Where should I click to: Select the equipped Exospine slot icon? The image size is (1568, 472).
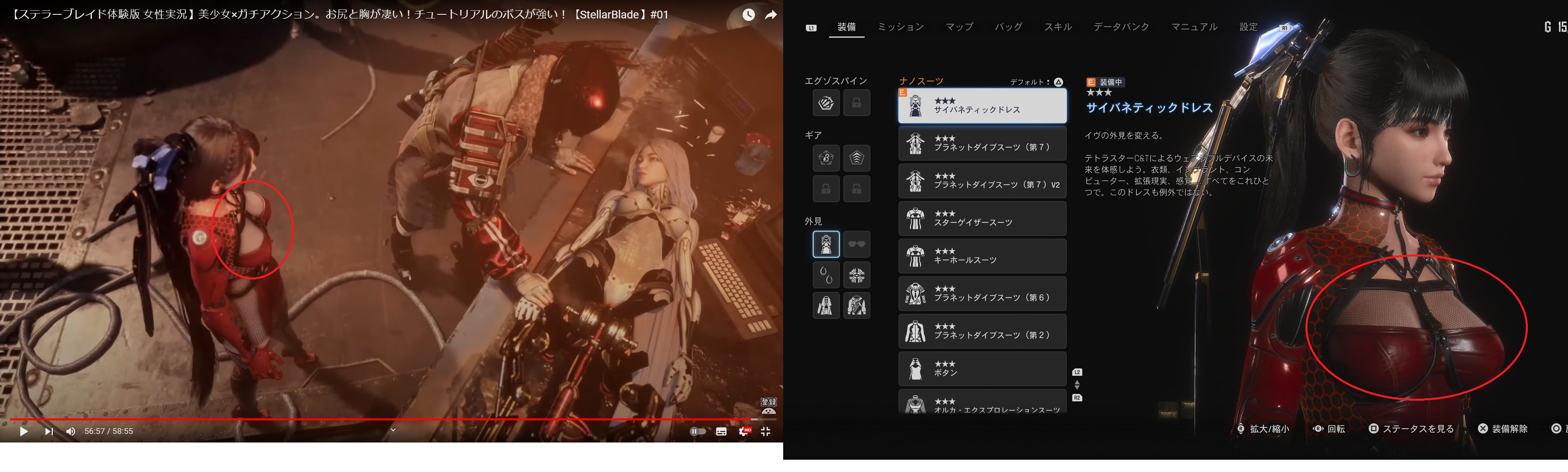826,103
